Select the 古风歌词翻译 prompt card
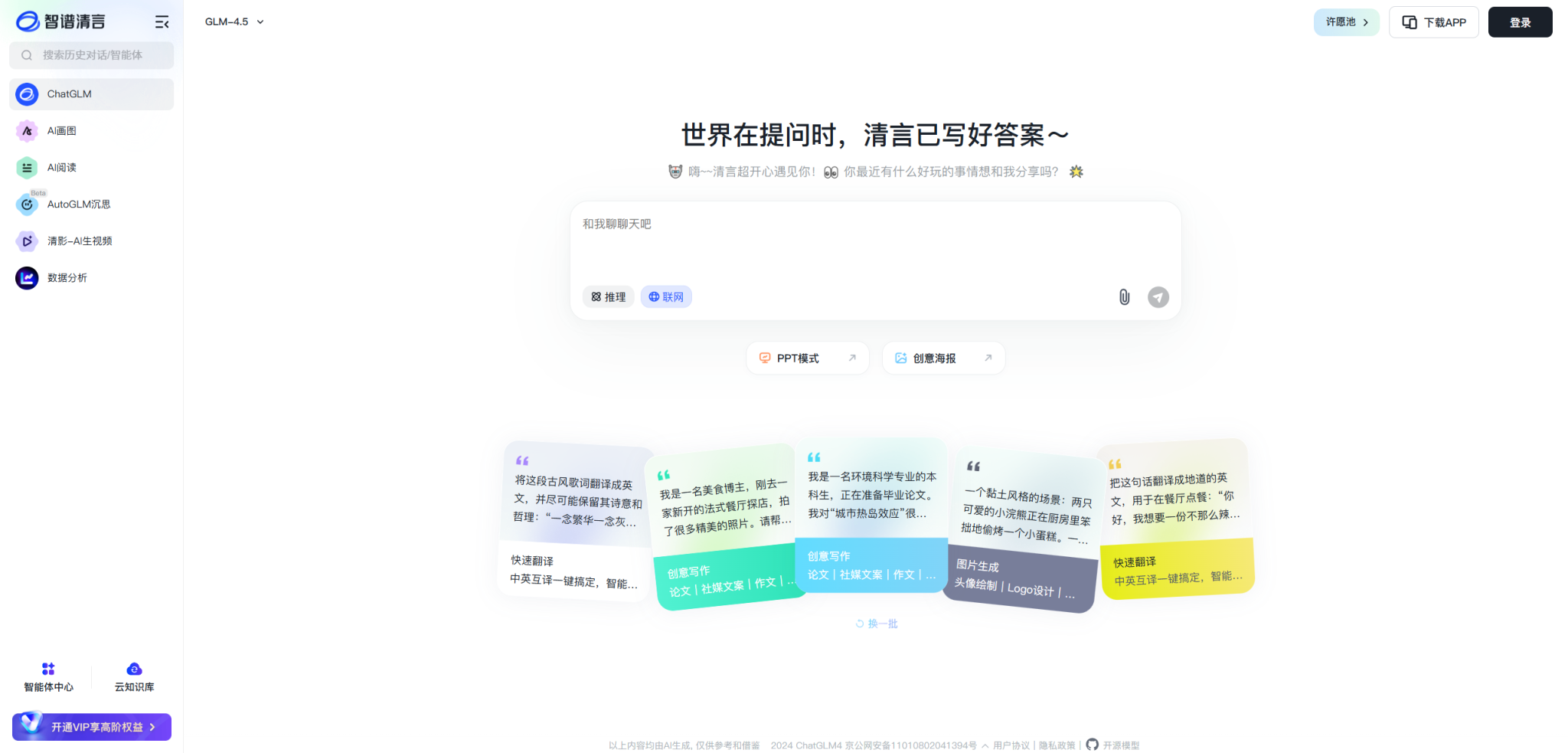 (x=576, y=522)
